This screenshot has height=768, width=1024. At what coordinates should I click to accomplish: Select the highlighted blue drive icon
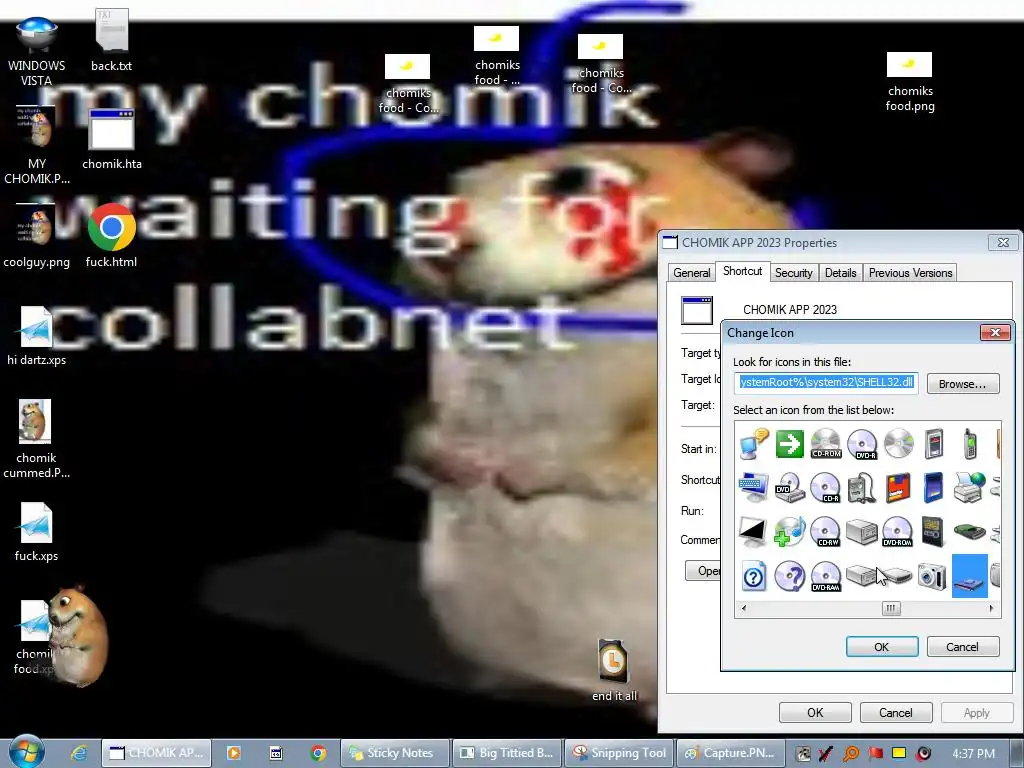click(x=970, y=576)
